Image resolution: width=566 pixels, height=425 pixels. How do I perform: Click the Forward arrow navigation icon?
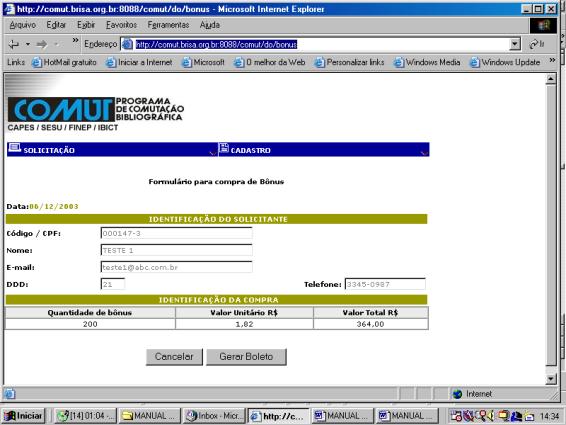click(42, 44)
